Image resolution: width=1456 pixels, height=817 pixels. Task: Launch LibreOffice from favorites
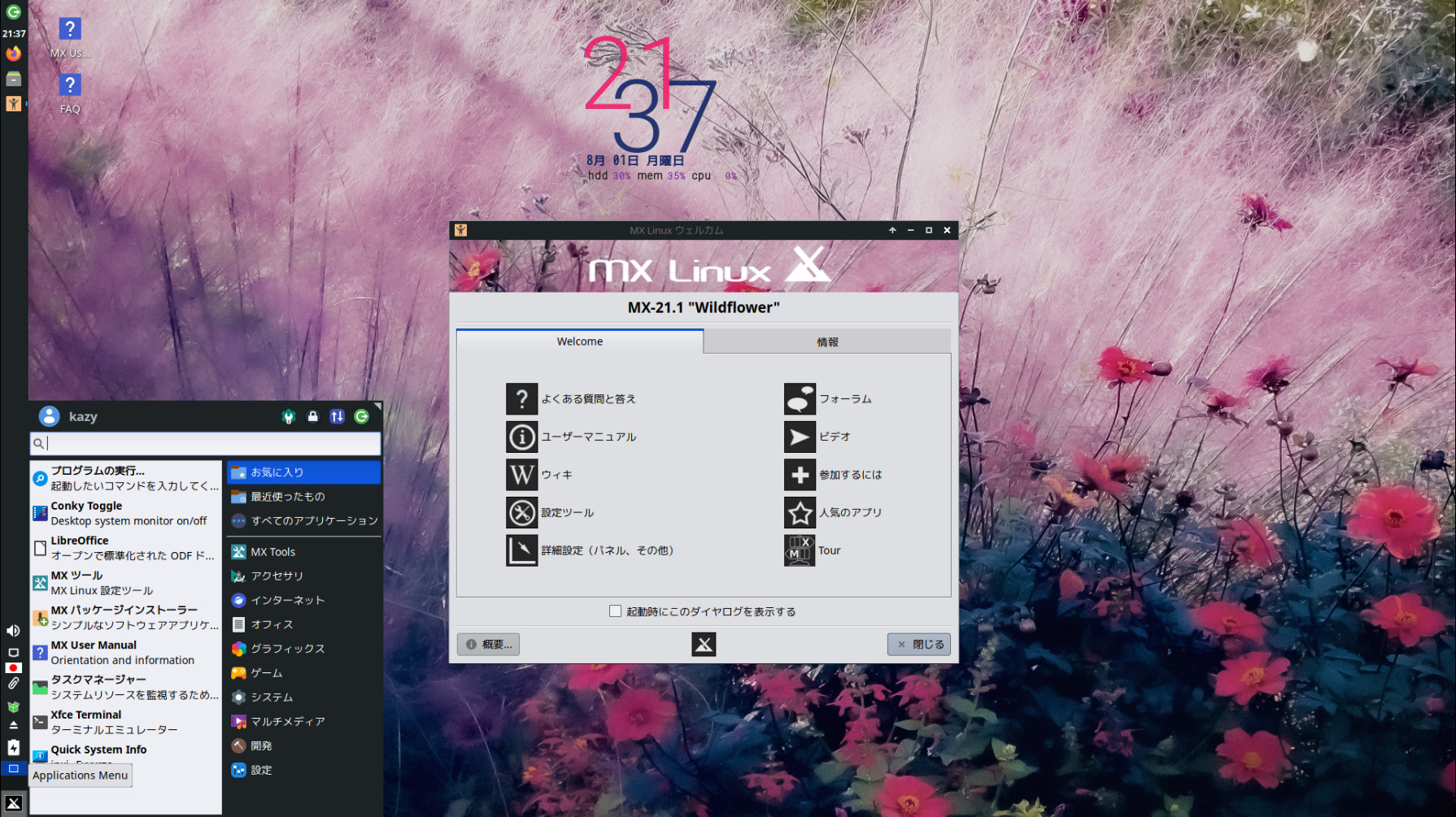pyautogui.click(x=125, y=548)
